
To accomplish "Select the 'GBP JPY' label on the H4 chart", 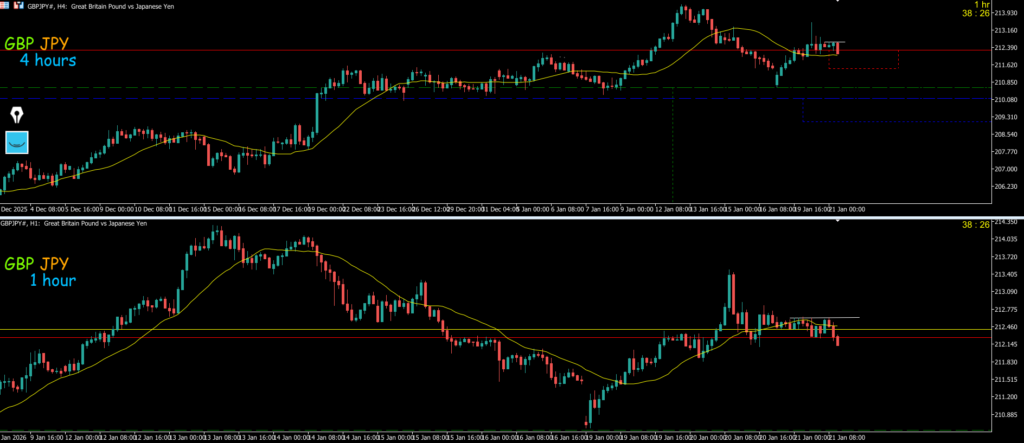I will click(37, 44).
